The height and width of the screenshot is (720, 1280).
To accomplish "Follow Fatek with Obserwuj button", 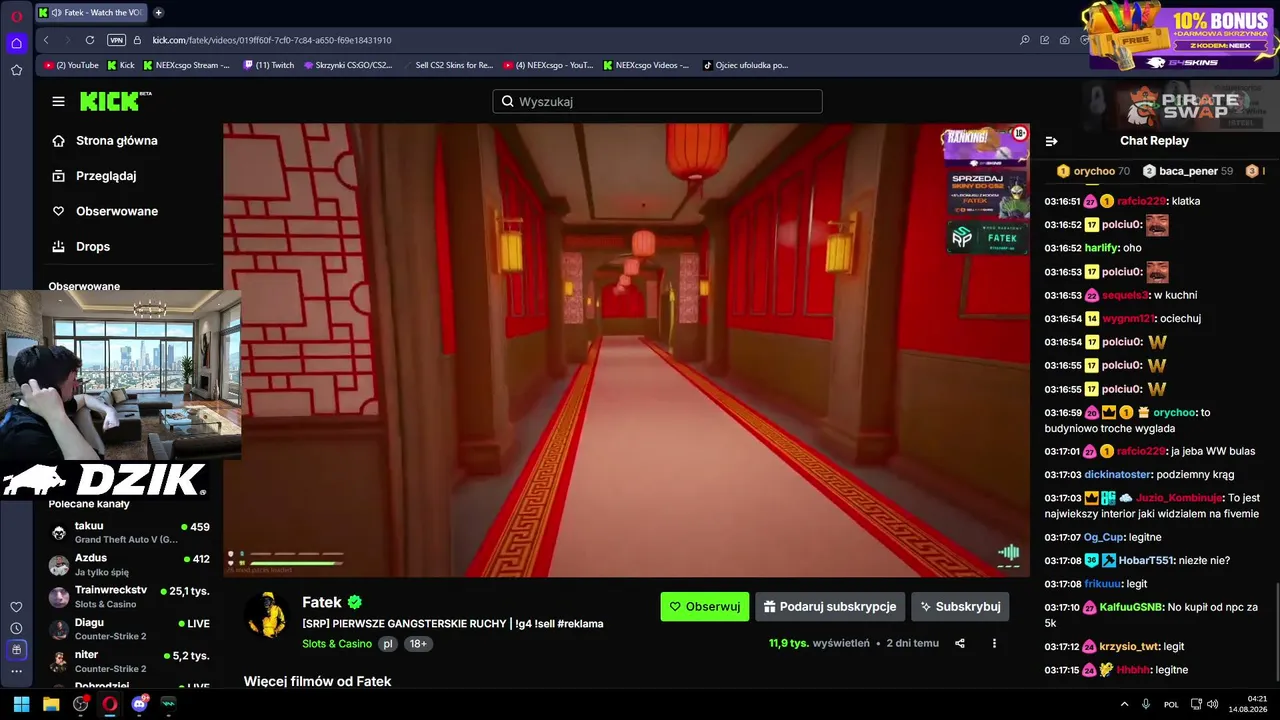I will [705, 606].
